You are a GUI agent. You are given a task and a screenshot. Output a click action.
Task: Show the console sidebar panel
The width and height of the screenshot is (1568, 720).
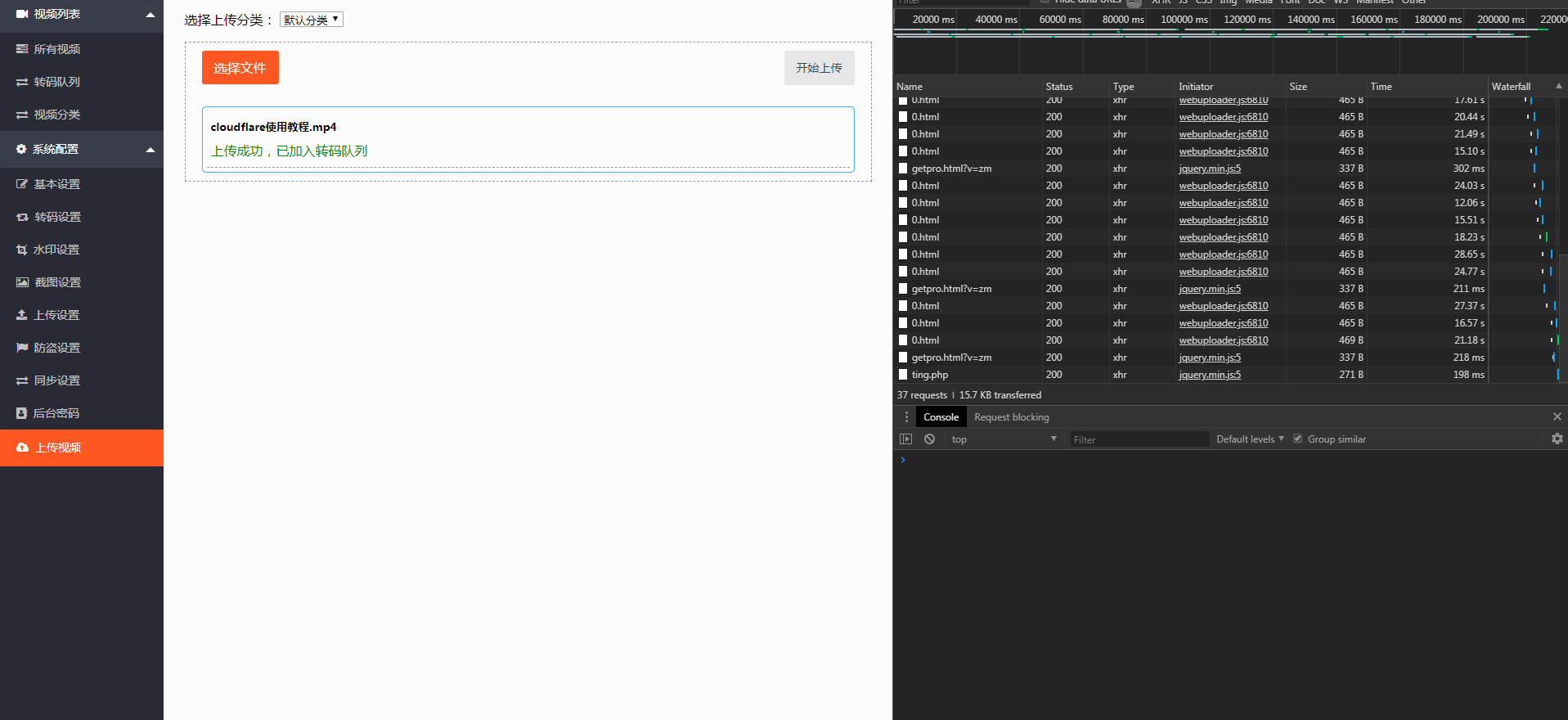tap(905, 439)
